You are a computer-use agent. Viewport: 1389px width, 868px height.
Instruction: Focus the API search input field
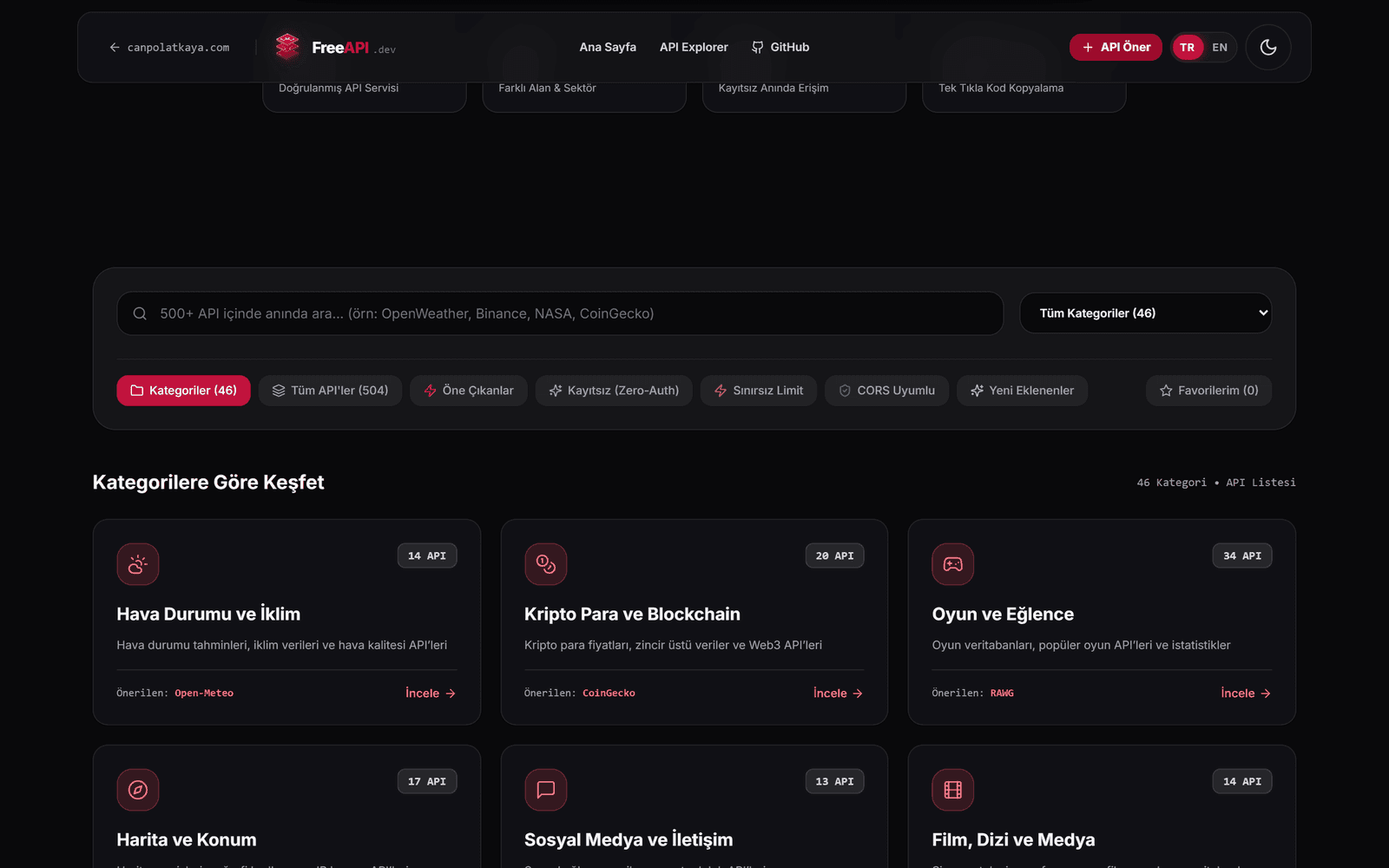(x=560, y=313)
